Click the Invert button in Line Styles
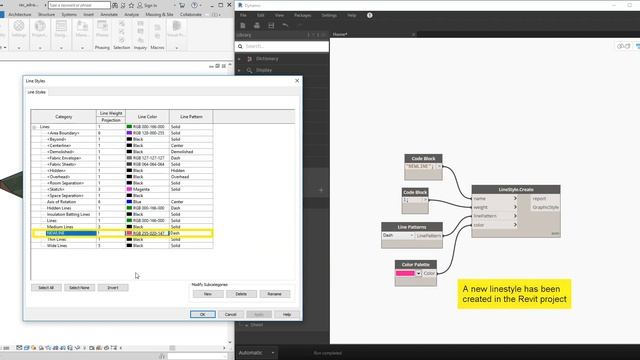Viewport: 640px width, 360px height. pos(113,288)
